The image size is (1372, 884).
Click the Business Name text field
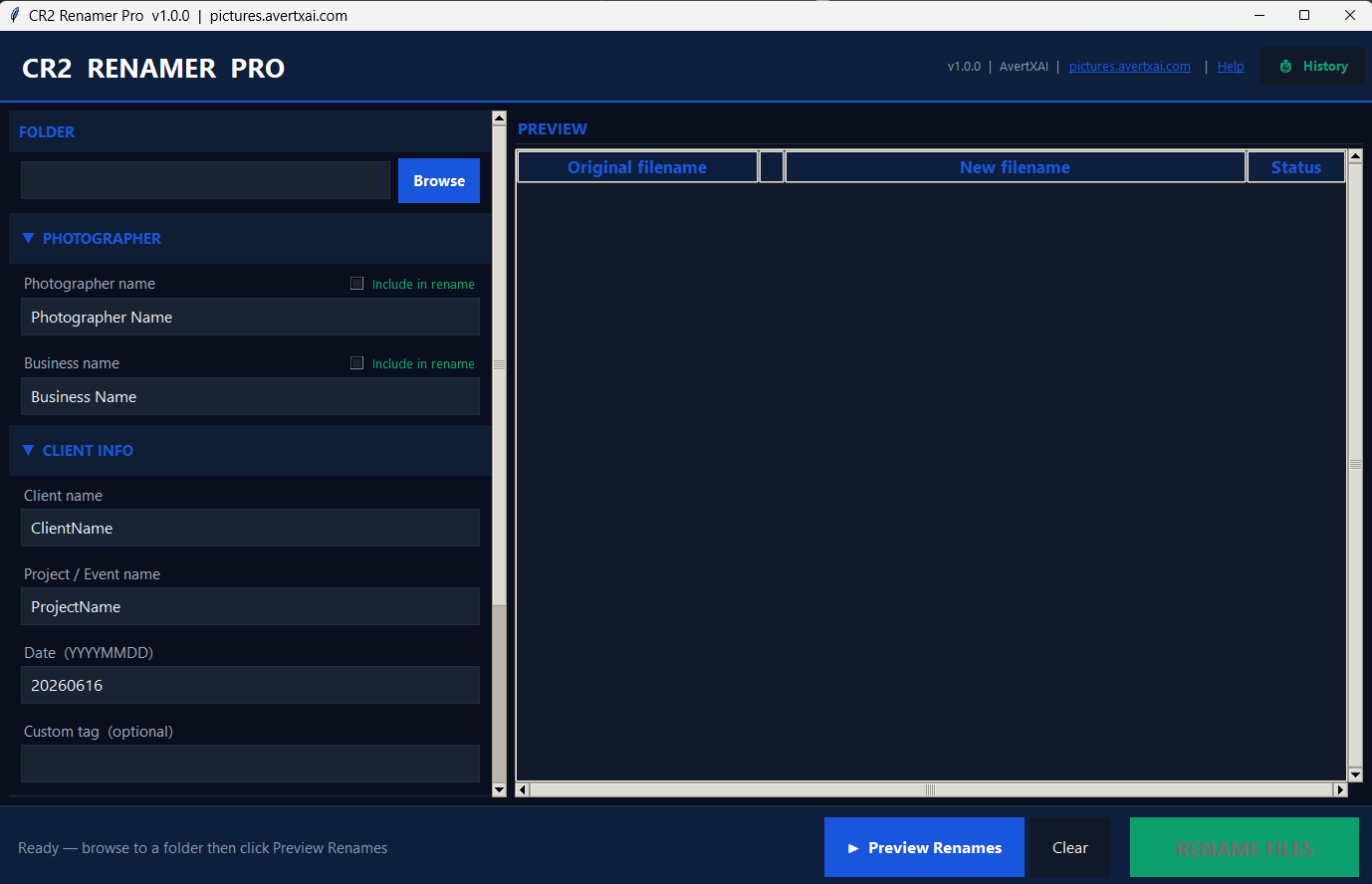250,396
